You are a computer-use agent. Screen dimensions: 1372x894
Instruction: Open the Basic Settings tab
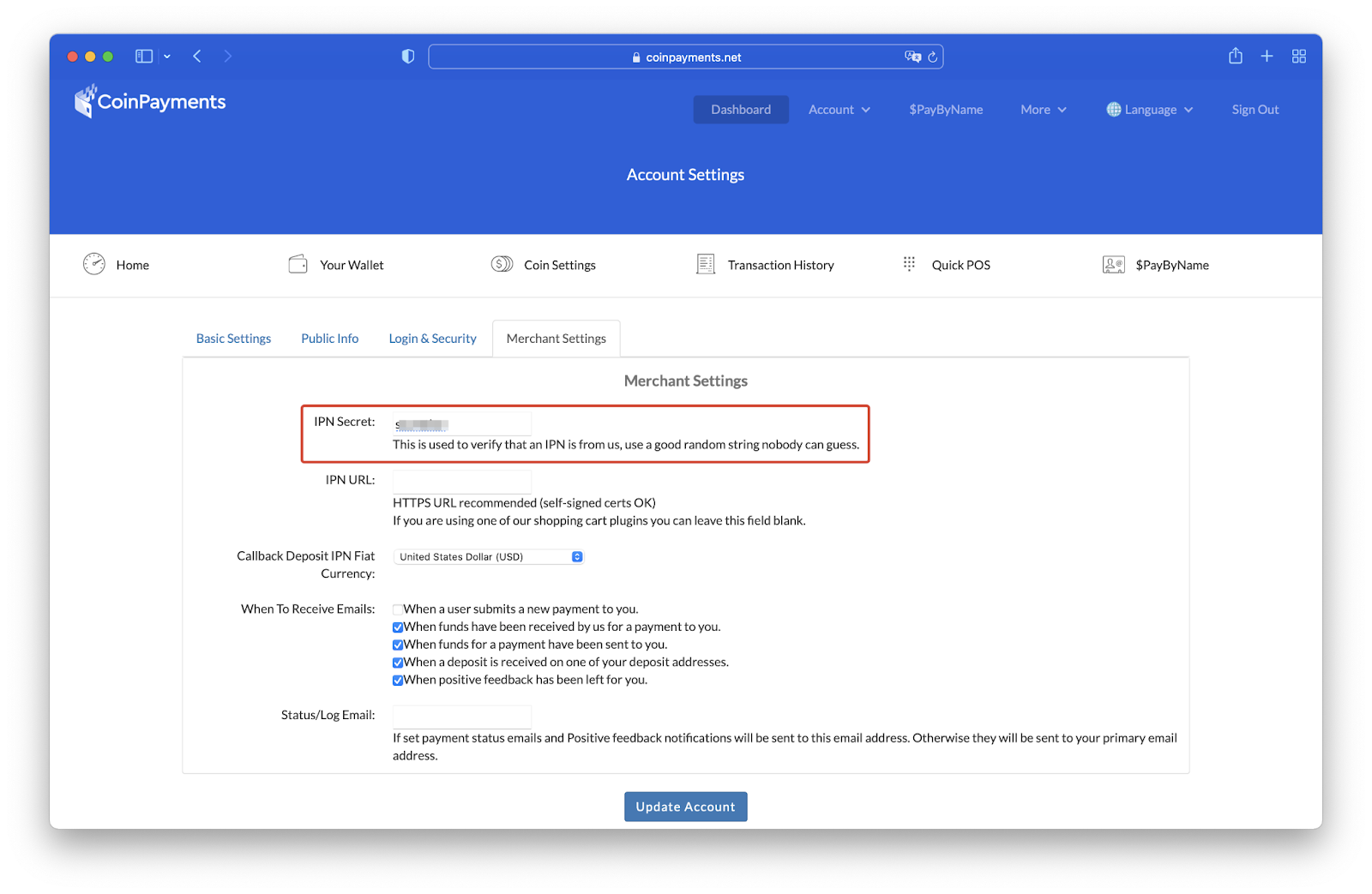point(233,339)
